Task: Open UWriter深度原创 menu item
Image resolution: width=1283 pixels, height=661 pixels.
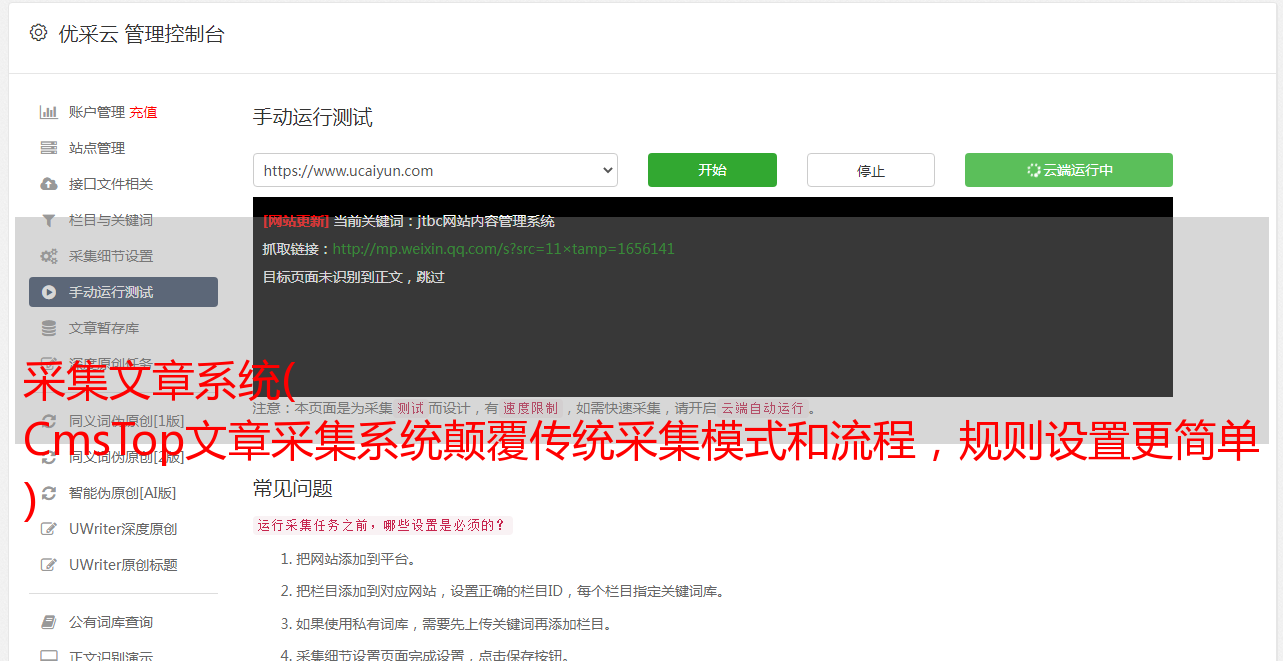Action: click(123, 529)
